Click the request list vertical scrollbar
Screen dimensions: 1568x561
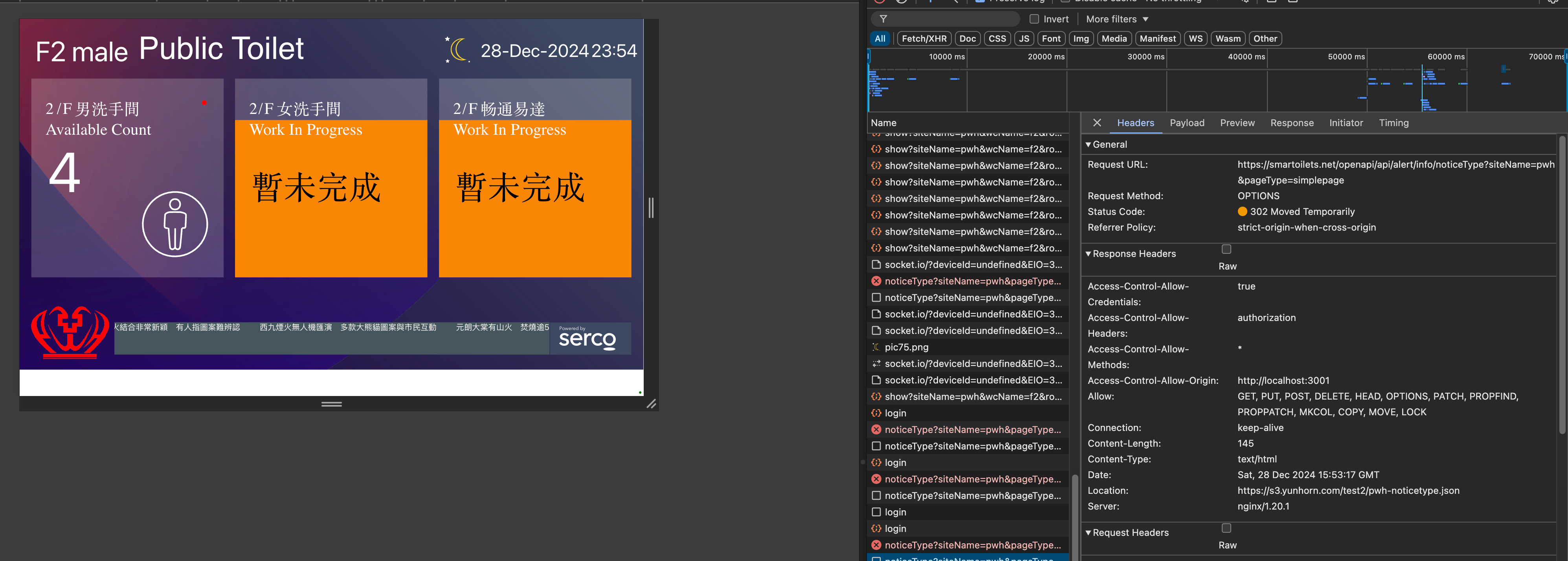click(x=1075, y=517)
